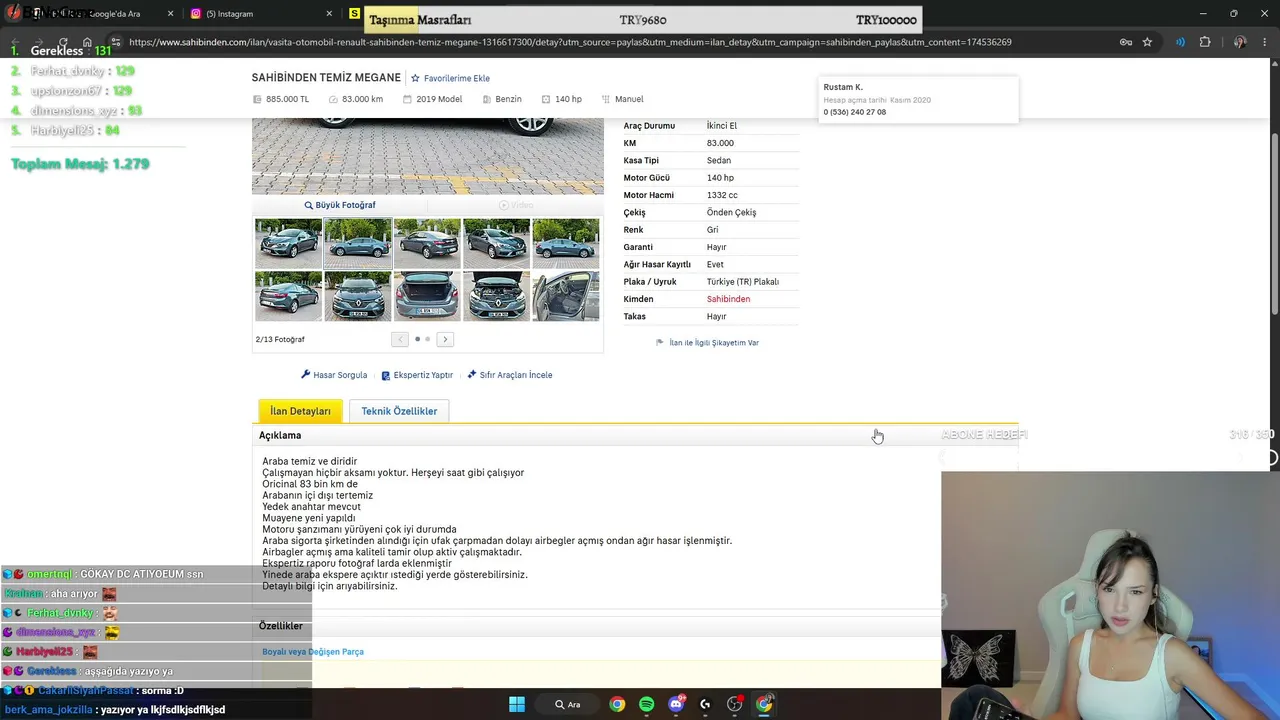Open Discord from the taskbar
Screen dimensions: 1280x720
[676, 704]
